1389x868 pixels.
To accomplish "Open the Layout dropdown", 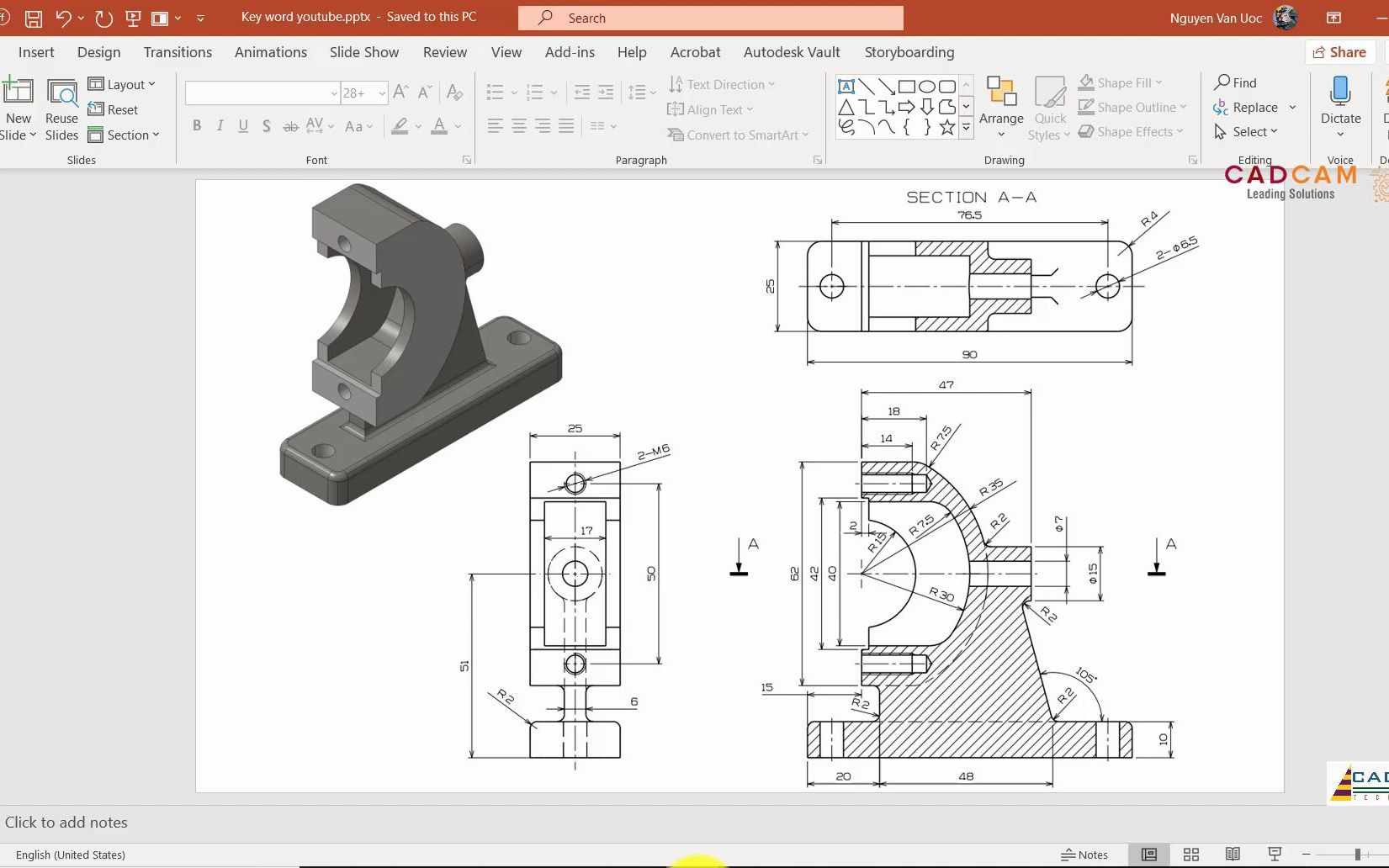I will [x=123, y=84].
